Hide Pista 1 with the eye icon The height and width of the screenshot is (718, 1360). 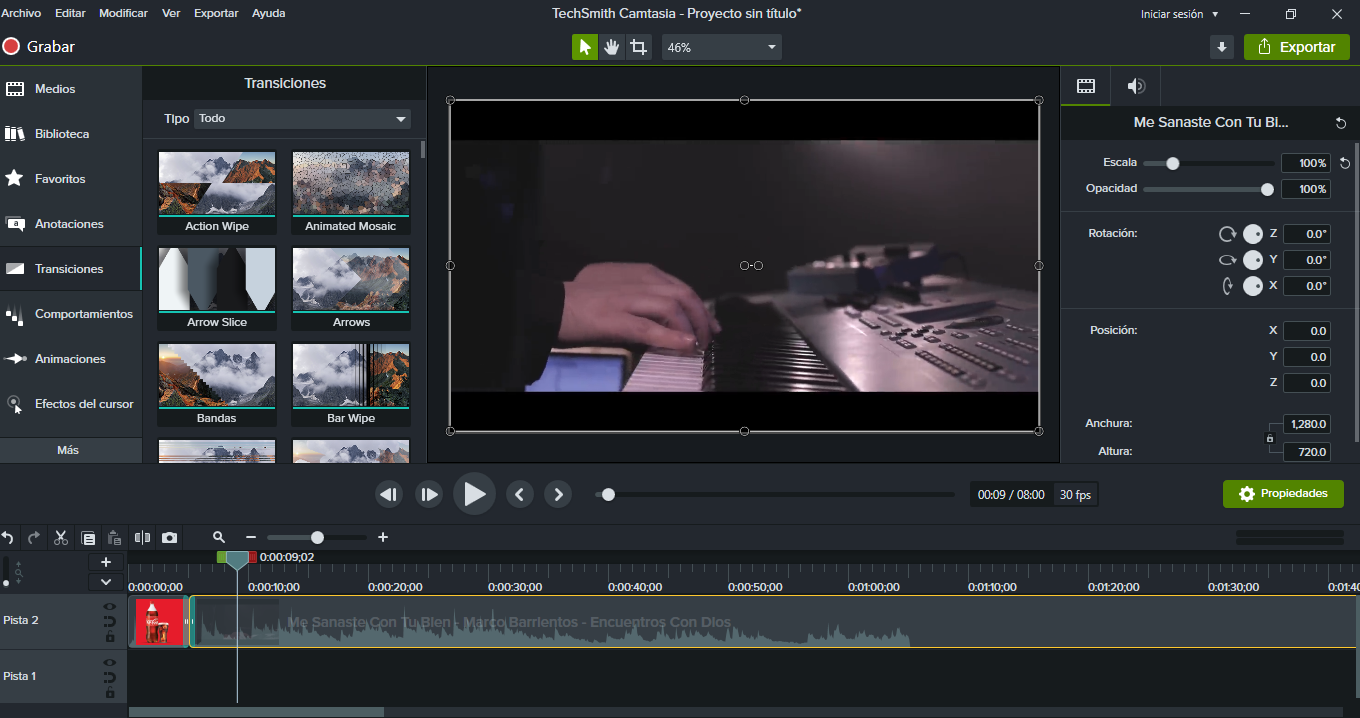point(109,662)
